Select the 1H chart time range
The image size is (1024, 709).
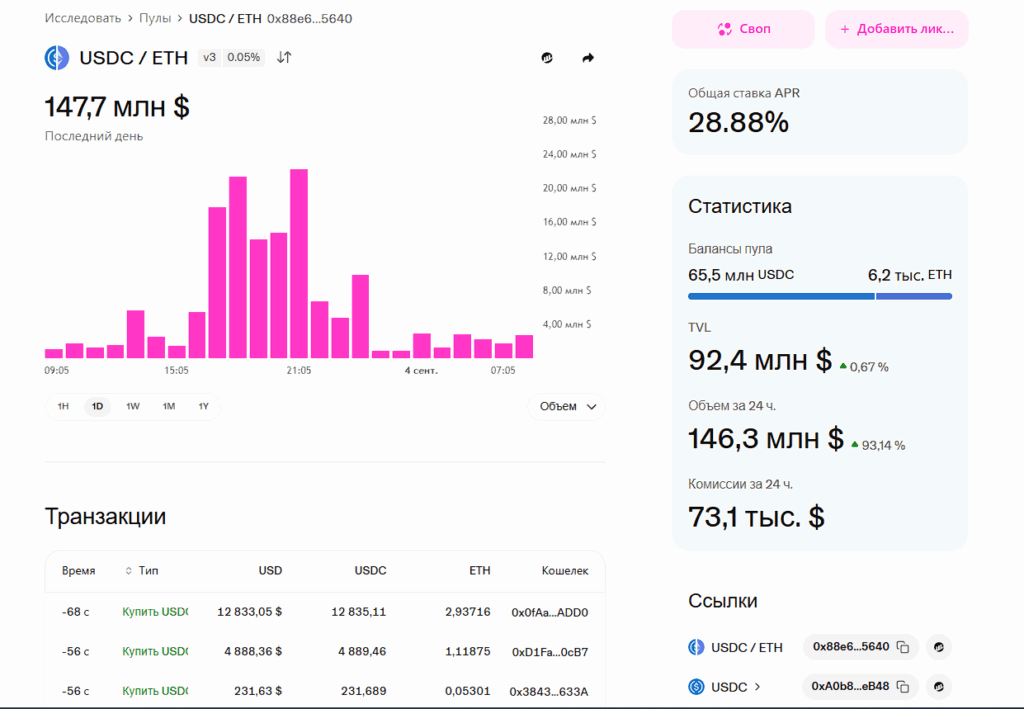pyautogui.click(x=63, y=406)
